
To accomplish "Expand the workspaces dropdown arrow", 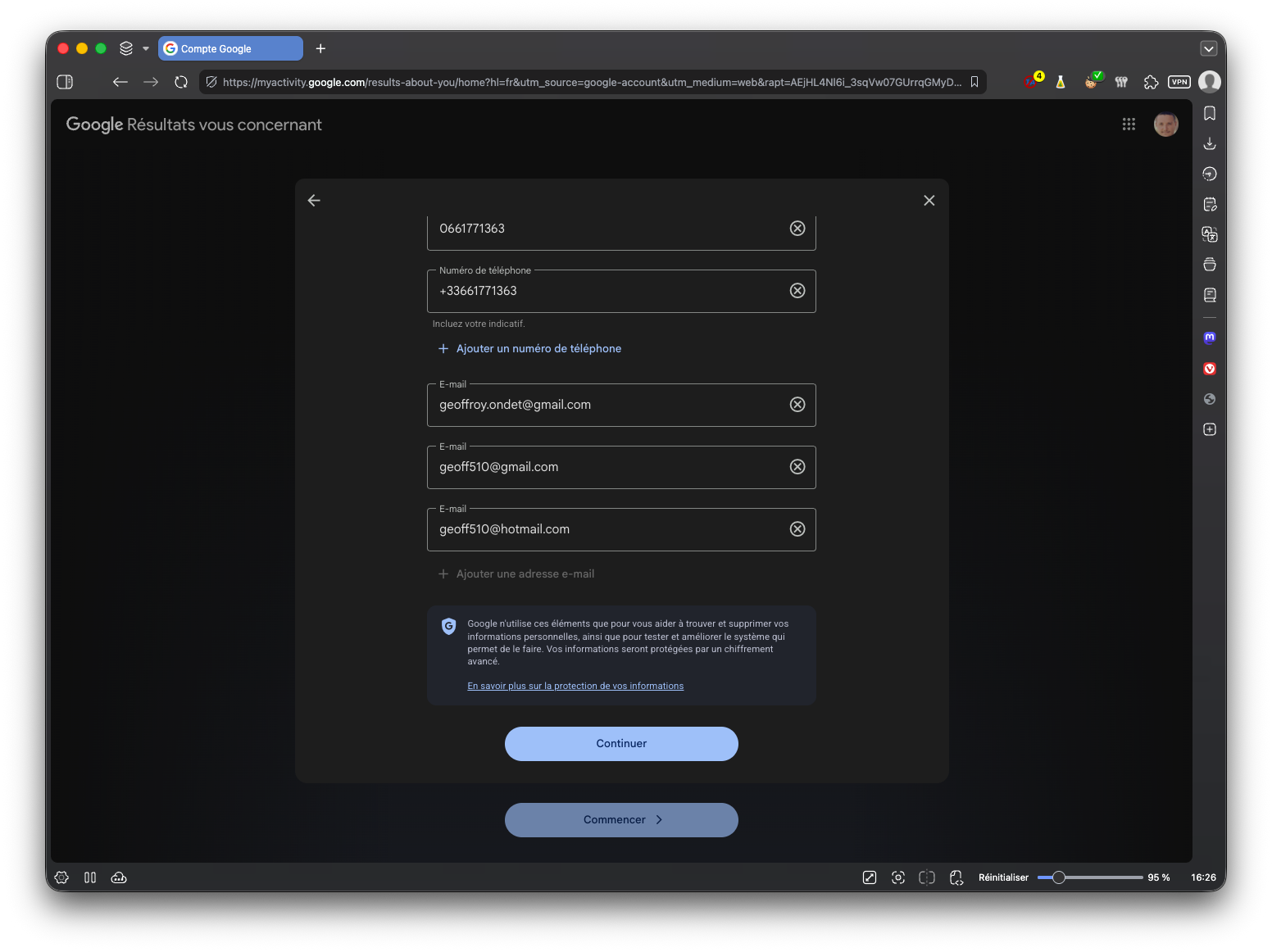I will pos(146,48).
